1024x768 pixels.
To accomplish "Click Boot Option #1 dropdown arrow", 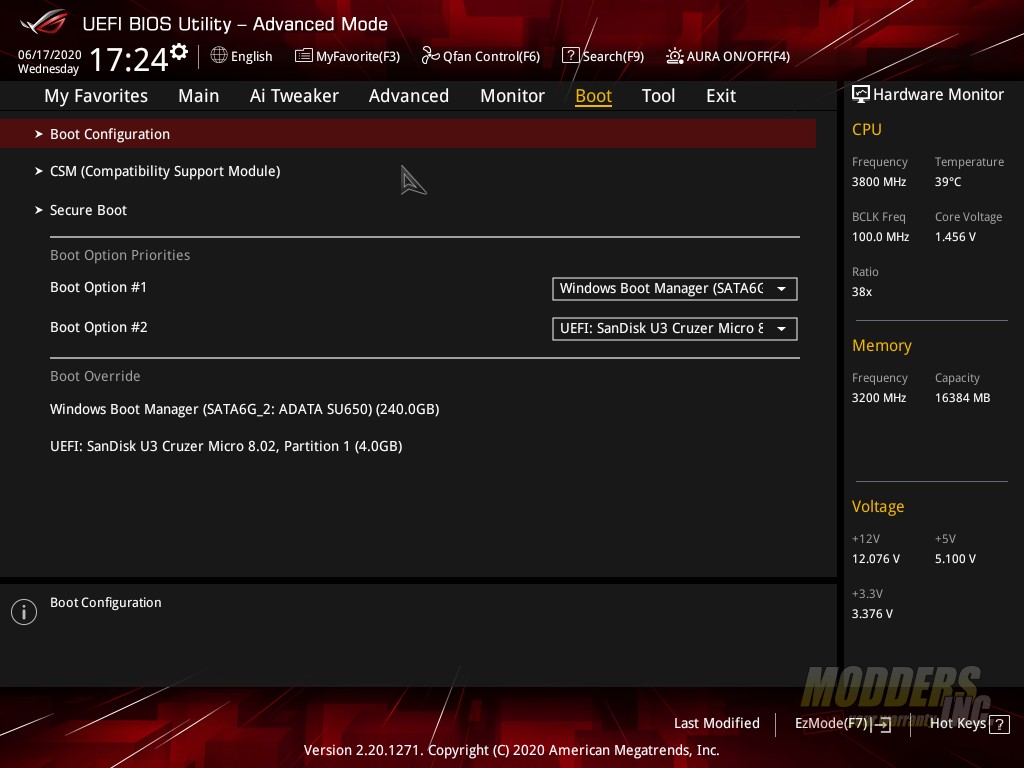I will click(x=781, y=289).
